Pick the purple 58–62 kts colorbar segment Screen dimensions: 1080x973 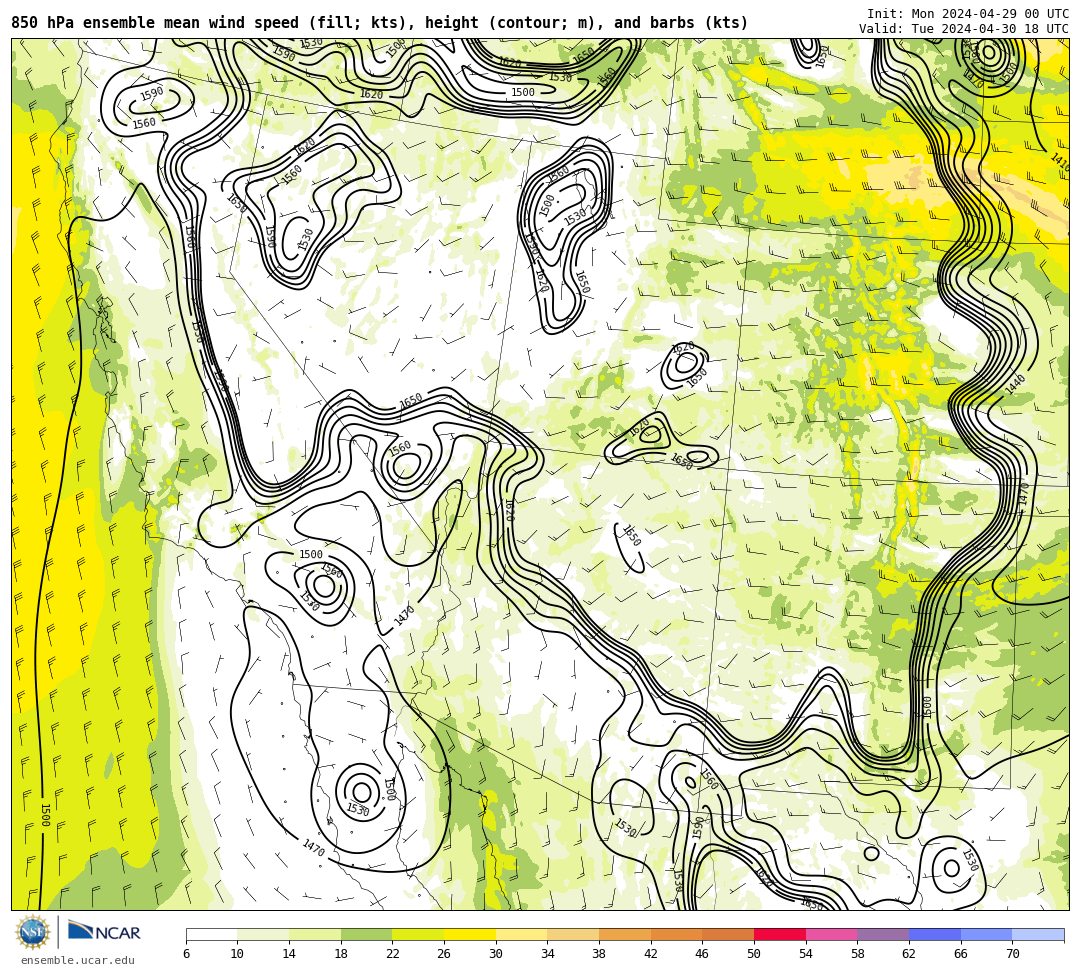pyautogui.click(x=883, y=934)
